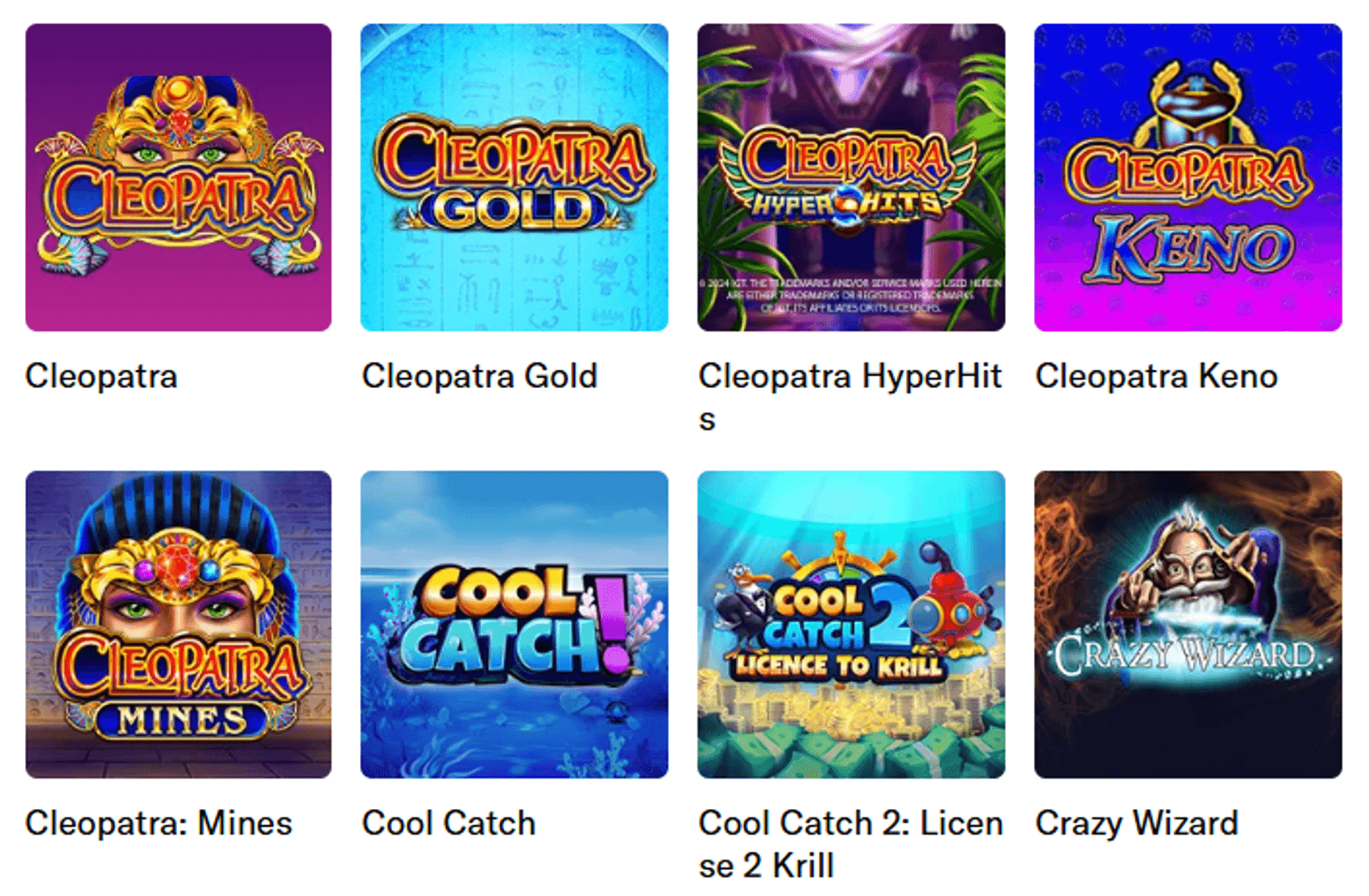
Task: Click the "Cleopatra Keno" title link
Action: (x=1156, y=376)
